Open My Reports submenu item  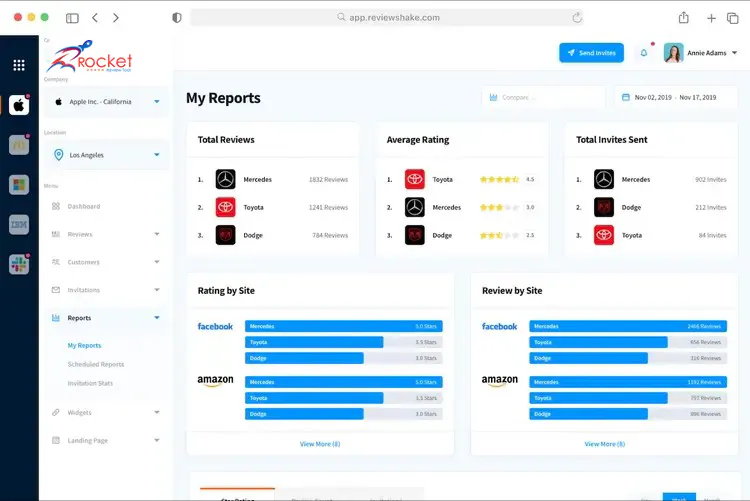(x=84, y=345)
